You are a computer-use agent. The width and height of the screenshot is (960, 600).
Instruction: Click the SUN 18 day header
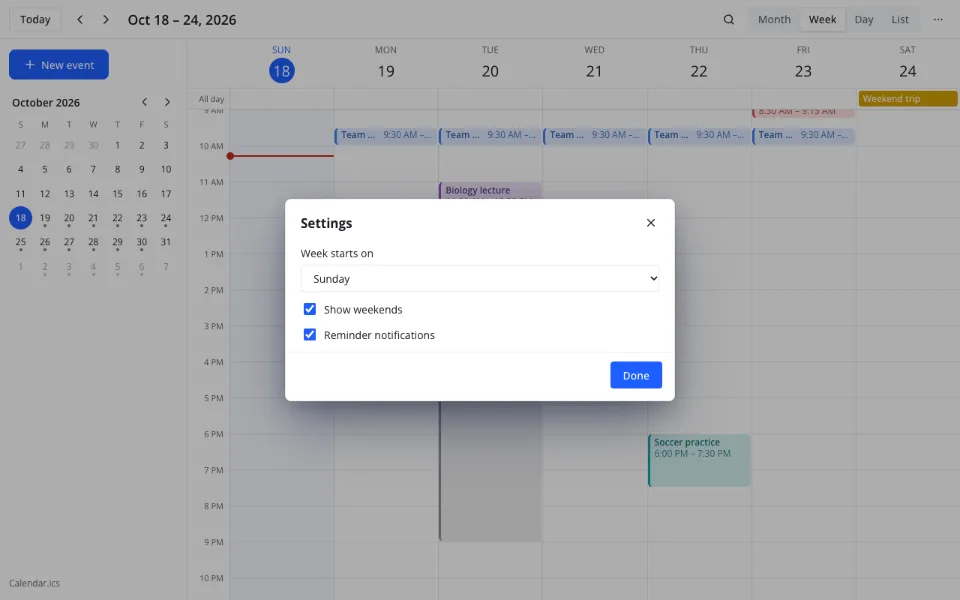click(x=282, y=64)
